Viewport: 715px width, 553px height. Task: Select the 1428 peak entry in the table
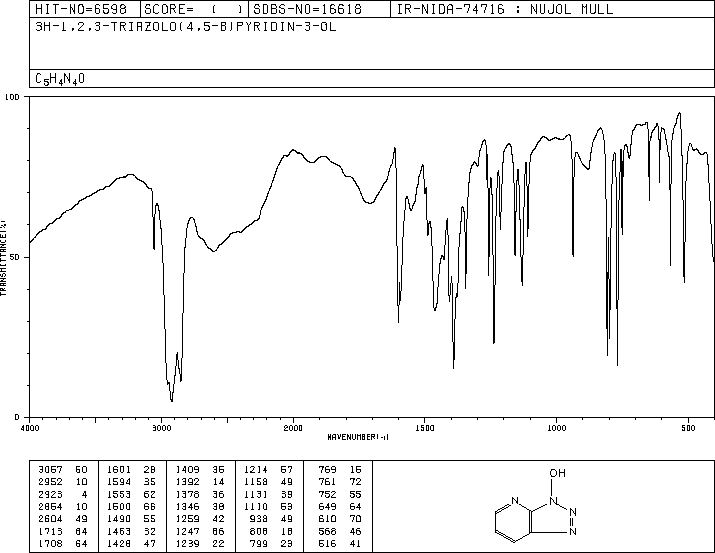pos(131,544)
